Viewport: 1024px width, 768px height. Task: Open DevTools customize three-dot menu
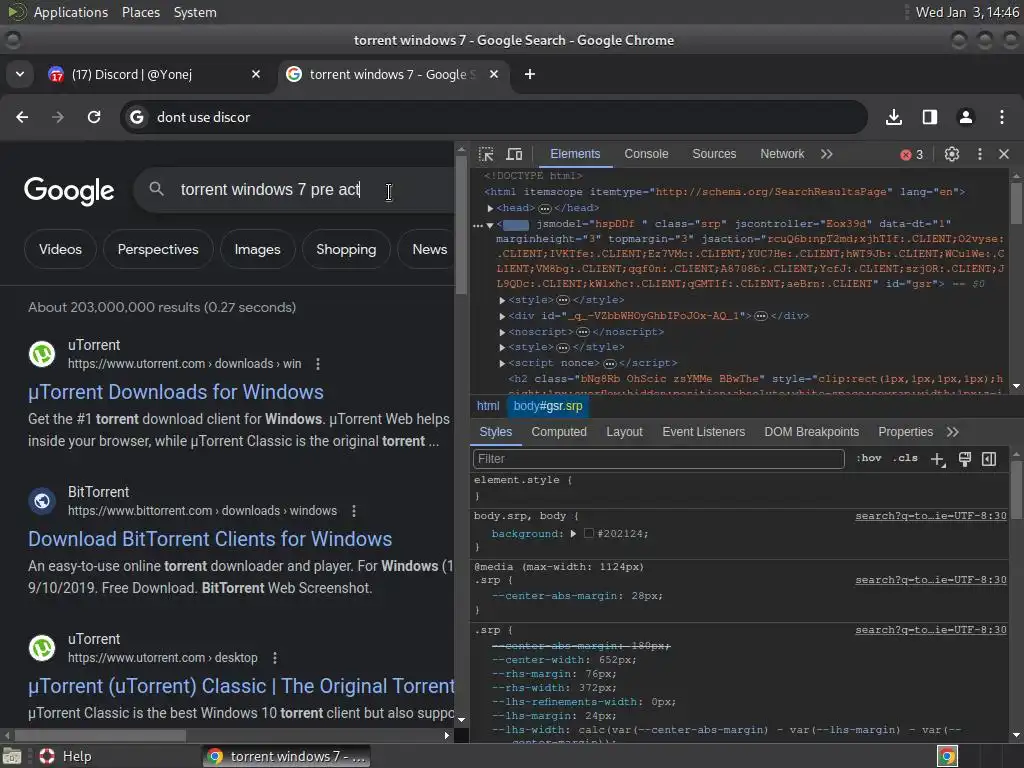[980, 154]
